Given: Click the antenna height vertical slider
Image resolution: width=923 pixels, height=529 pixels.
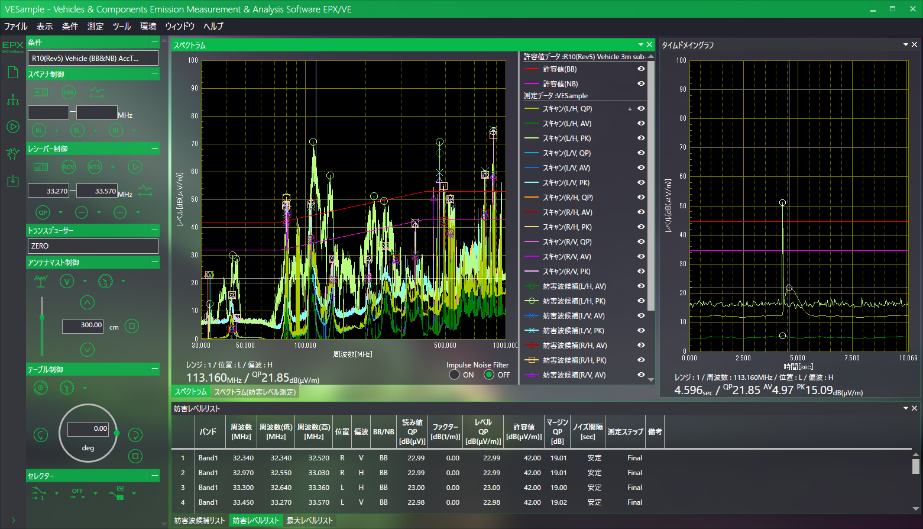Looking at the screenshot, I should pyautogui.click(x=42, y=325).
